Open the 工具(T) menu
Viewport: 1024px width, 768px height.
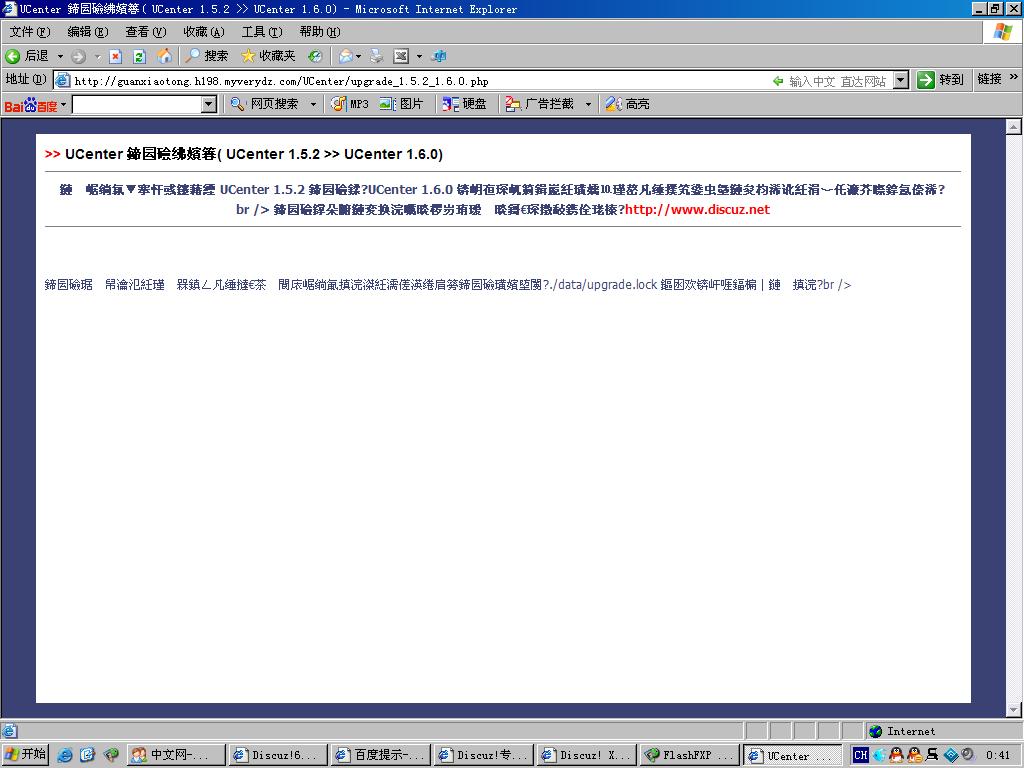pos(262,31)
